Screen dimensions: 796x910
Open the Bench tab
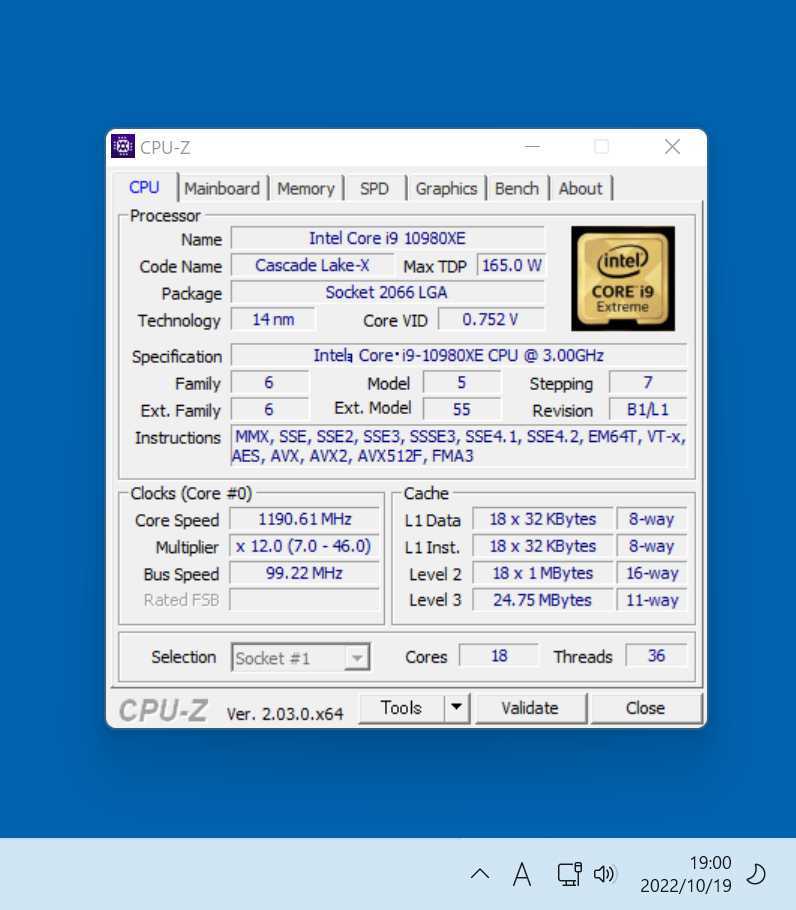click(517, 189)
